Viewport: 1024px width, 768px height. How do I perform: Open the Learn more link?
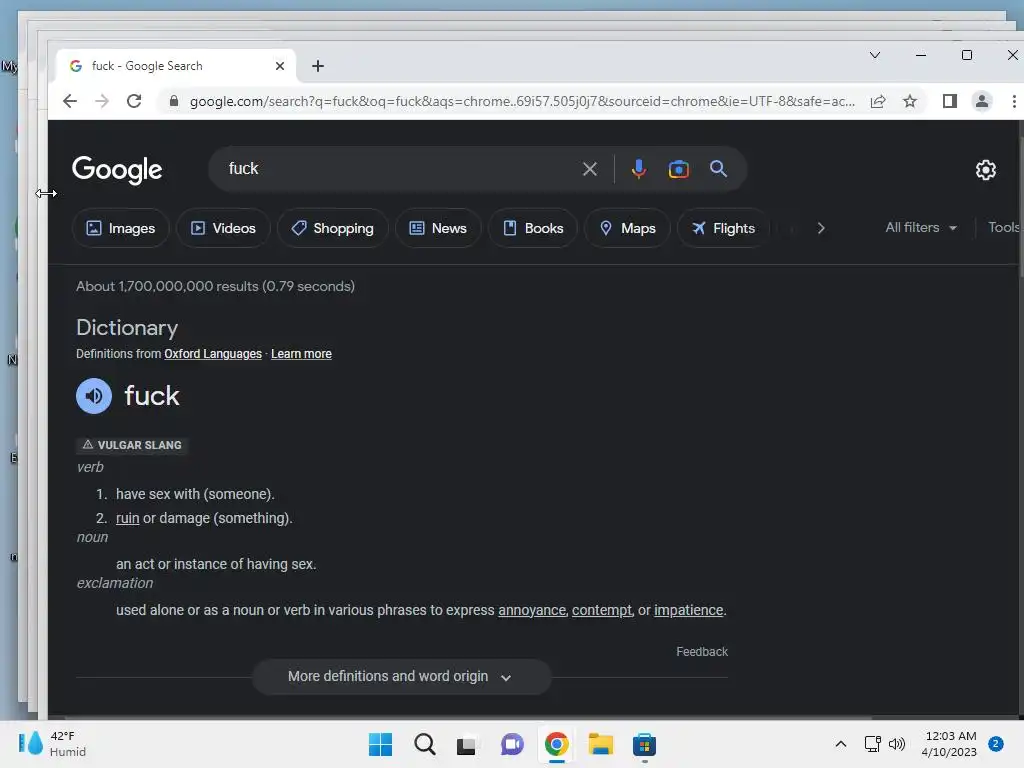point(301,354)
